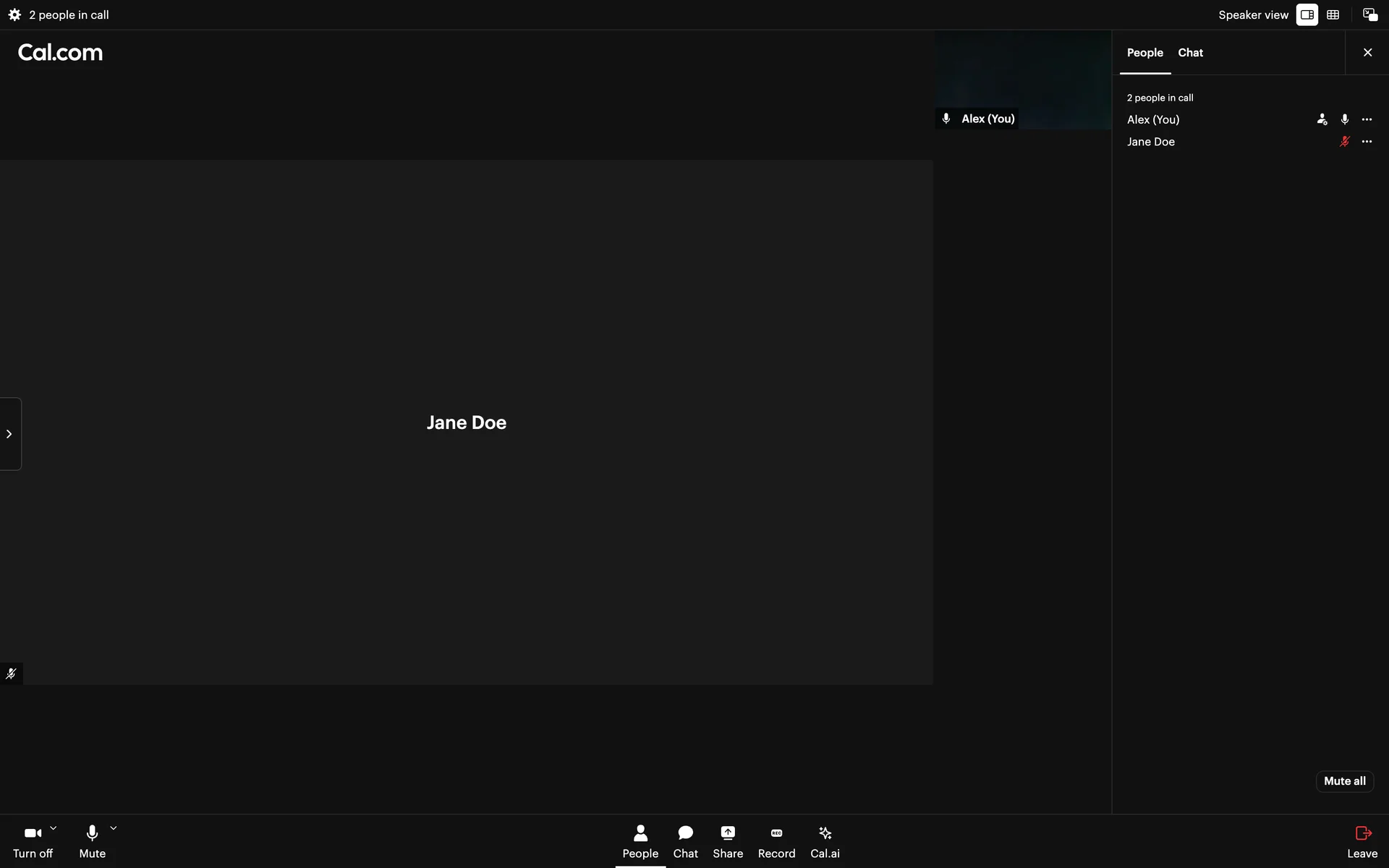Start recording with Record button

pyautogui.click(x=776, y=841)
